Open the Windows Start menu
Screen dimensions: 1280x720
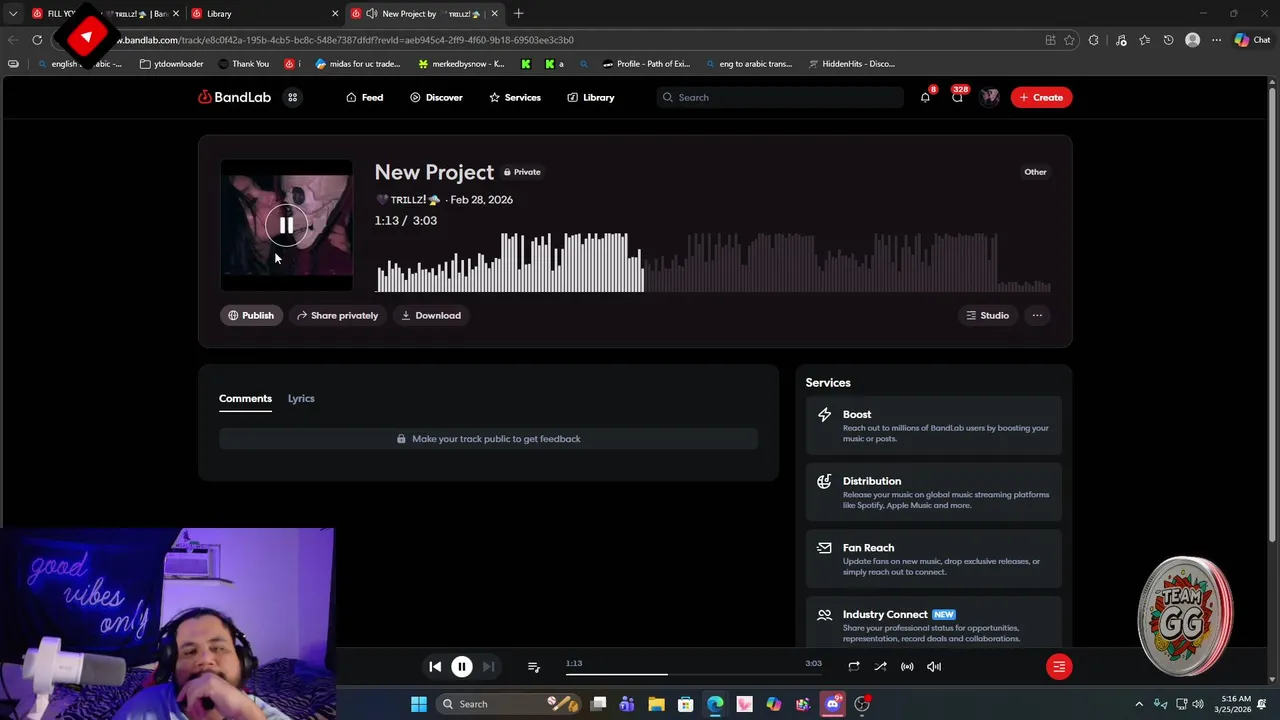(x=419, y=704)
